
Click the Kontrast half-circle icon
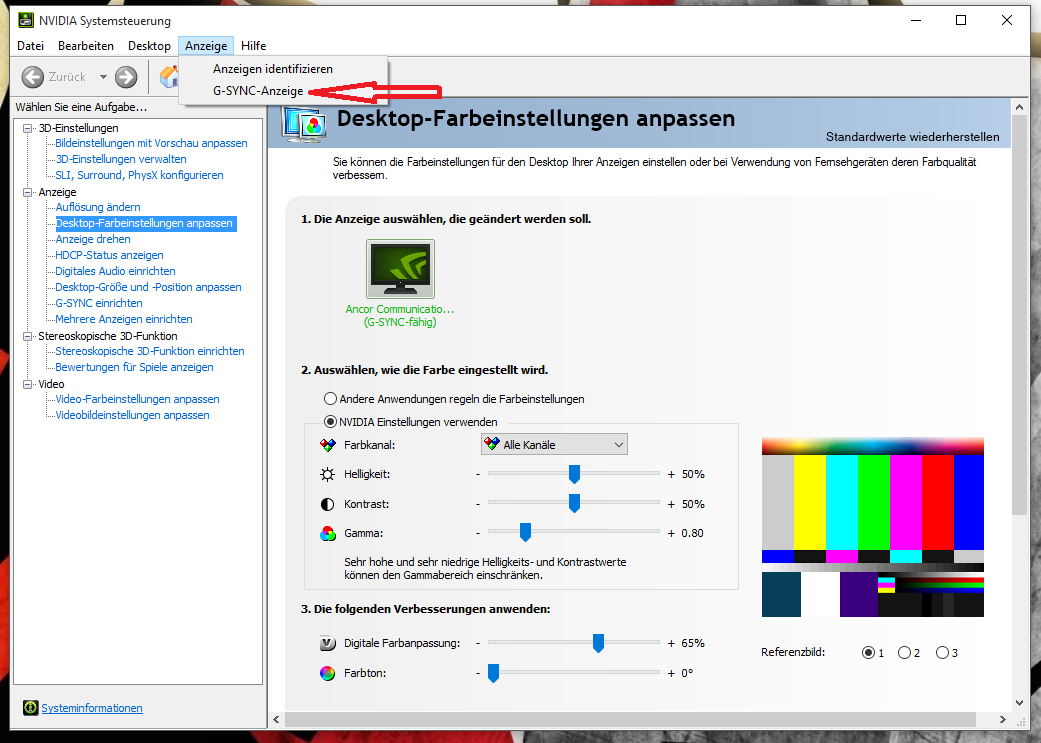click(327, 504)
